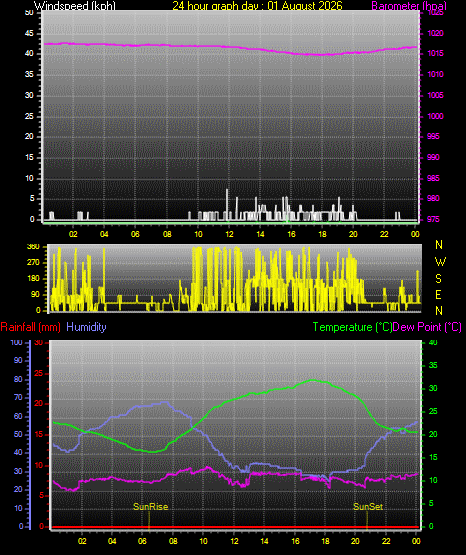
Task: Select the 90 value on wind direction axis
Action: (35, 294)
